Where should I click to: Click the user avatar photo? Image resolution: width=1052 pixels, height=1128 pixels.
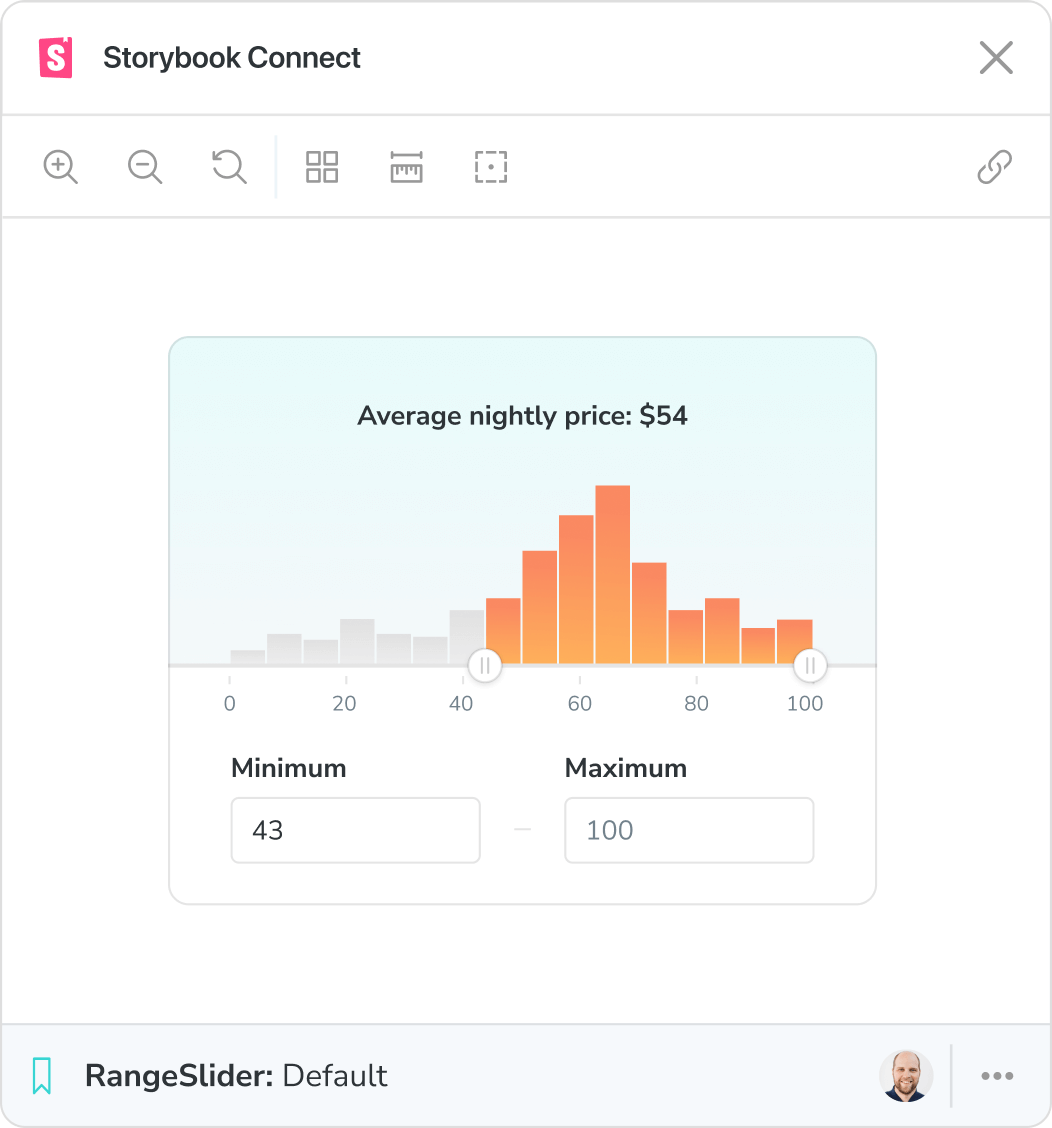(x=905, y=1076)
